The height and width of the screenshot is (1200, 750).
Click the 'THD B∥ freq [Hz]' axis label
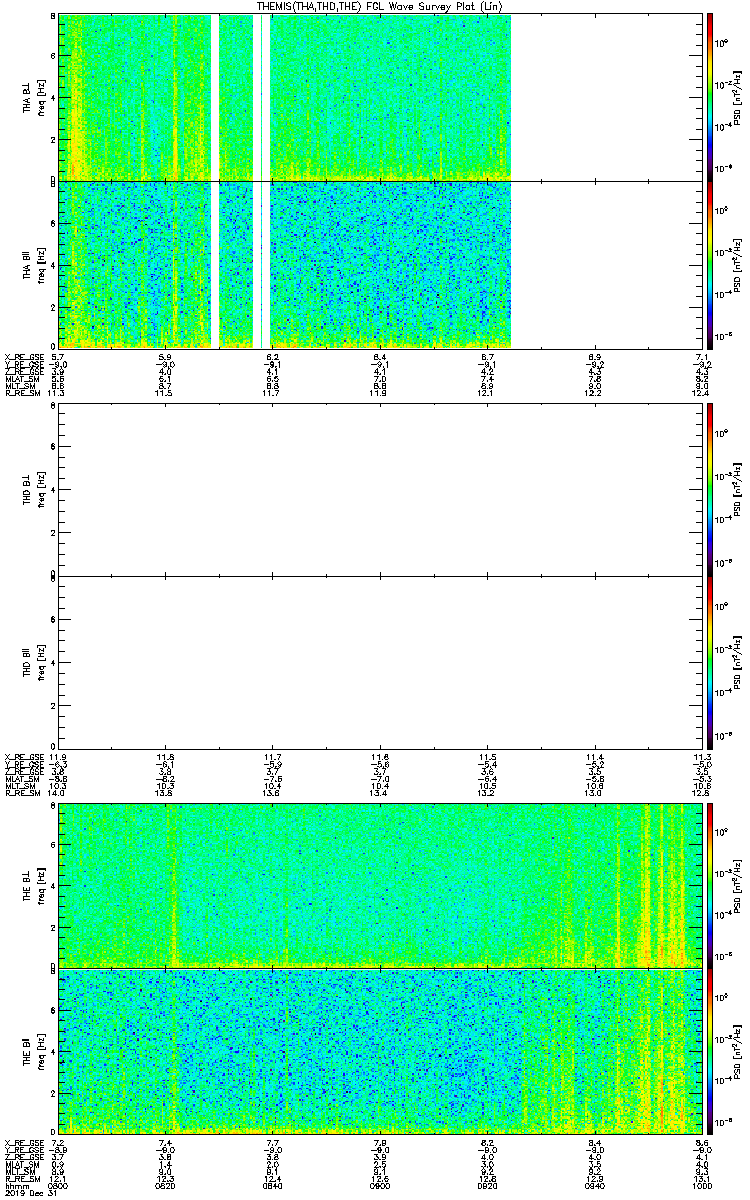tap(34, 661)
